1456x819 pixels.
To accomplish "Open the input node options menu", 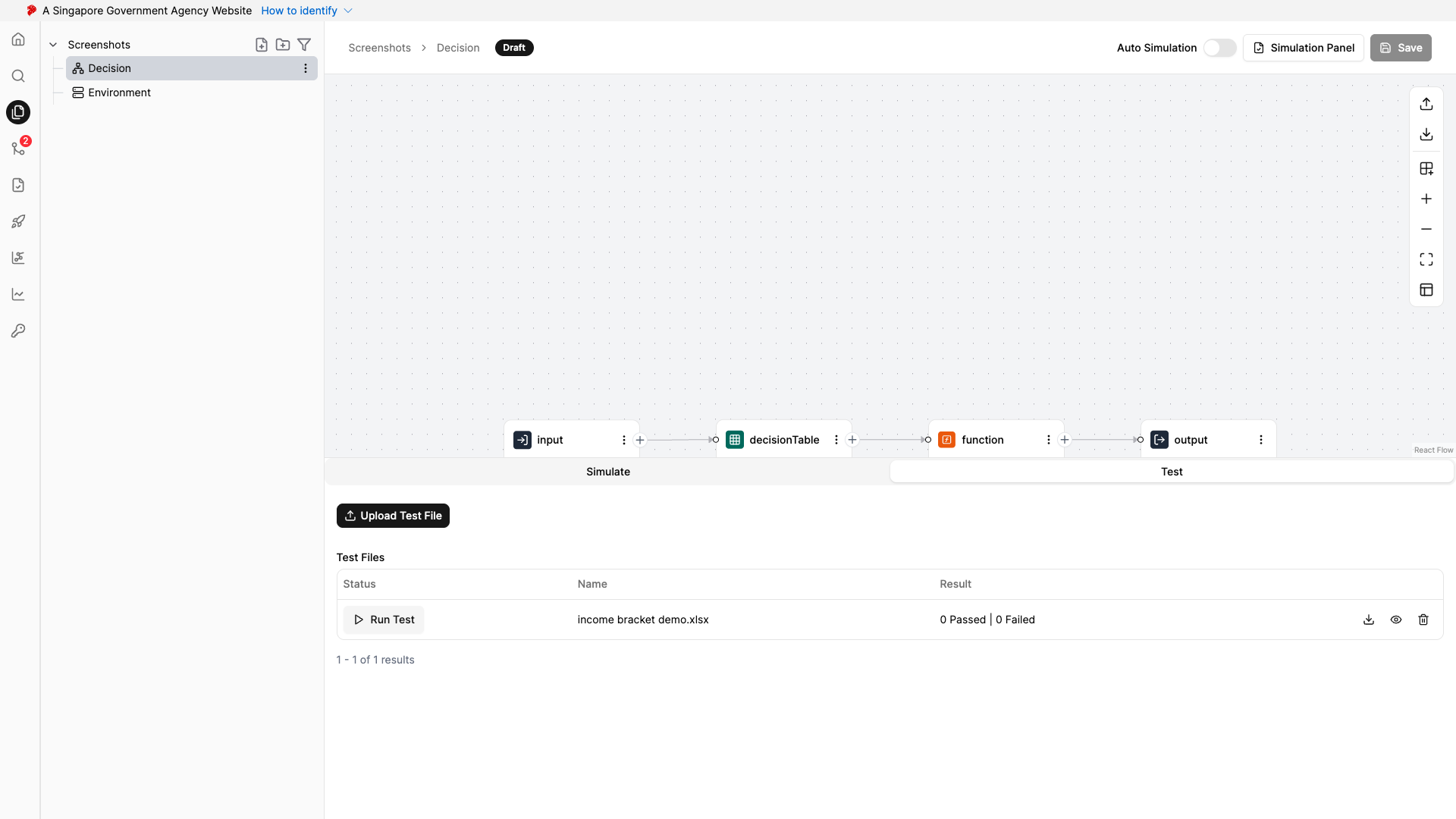I will [x=624, y=440].
